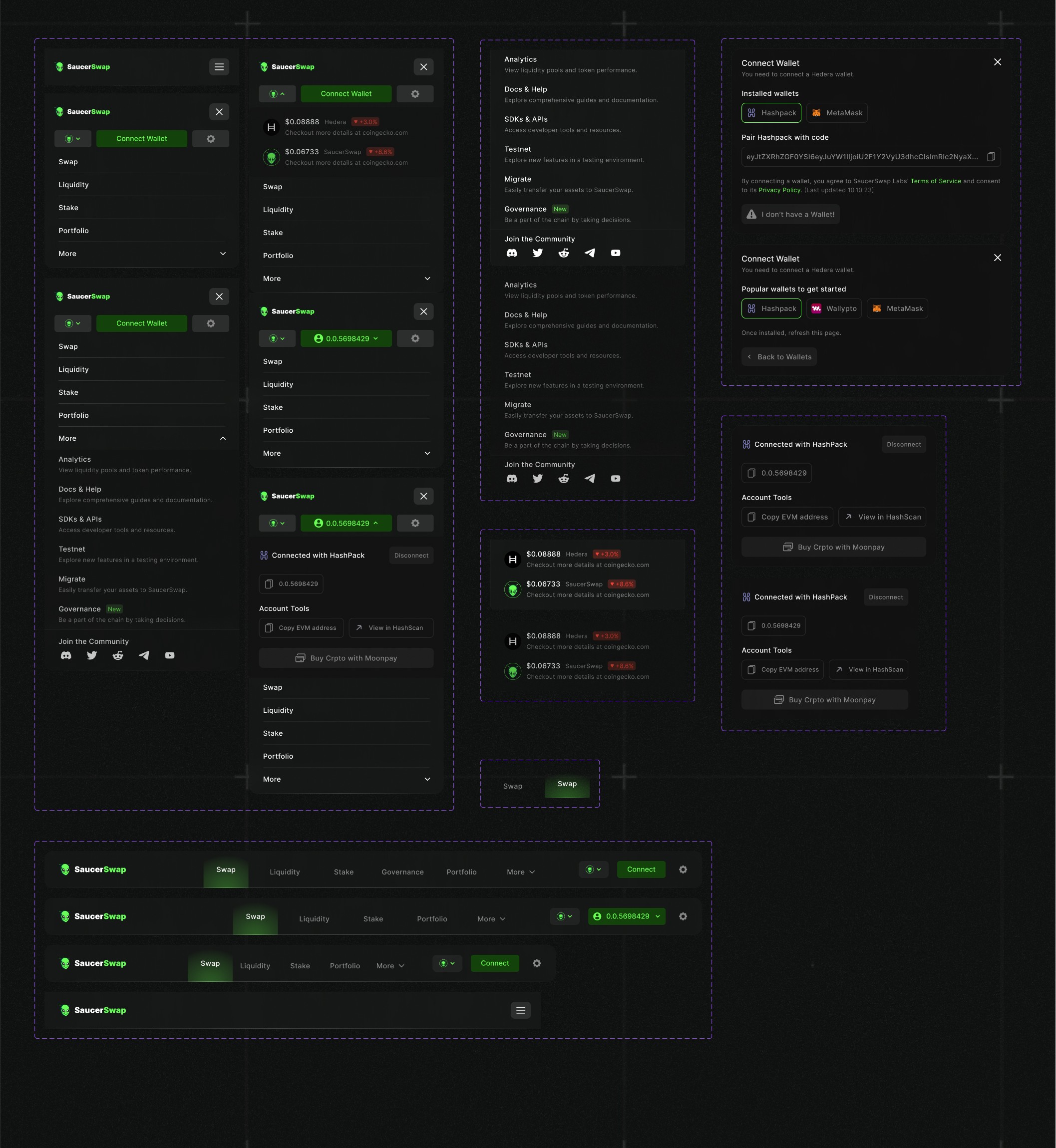Select Portfolio tab in nav bar with Governance

[x=462, y=872]
